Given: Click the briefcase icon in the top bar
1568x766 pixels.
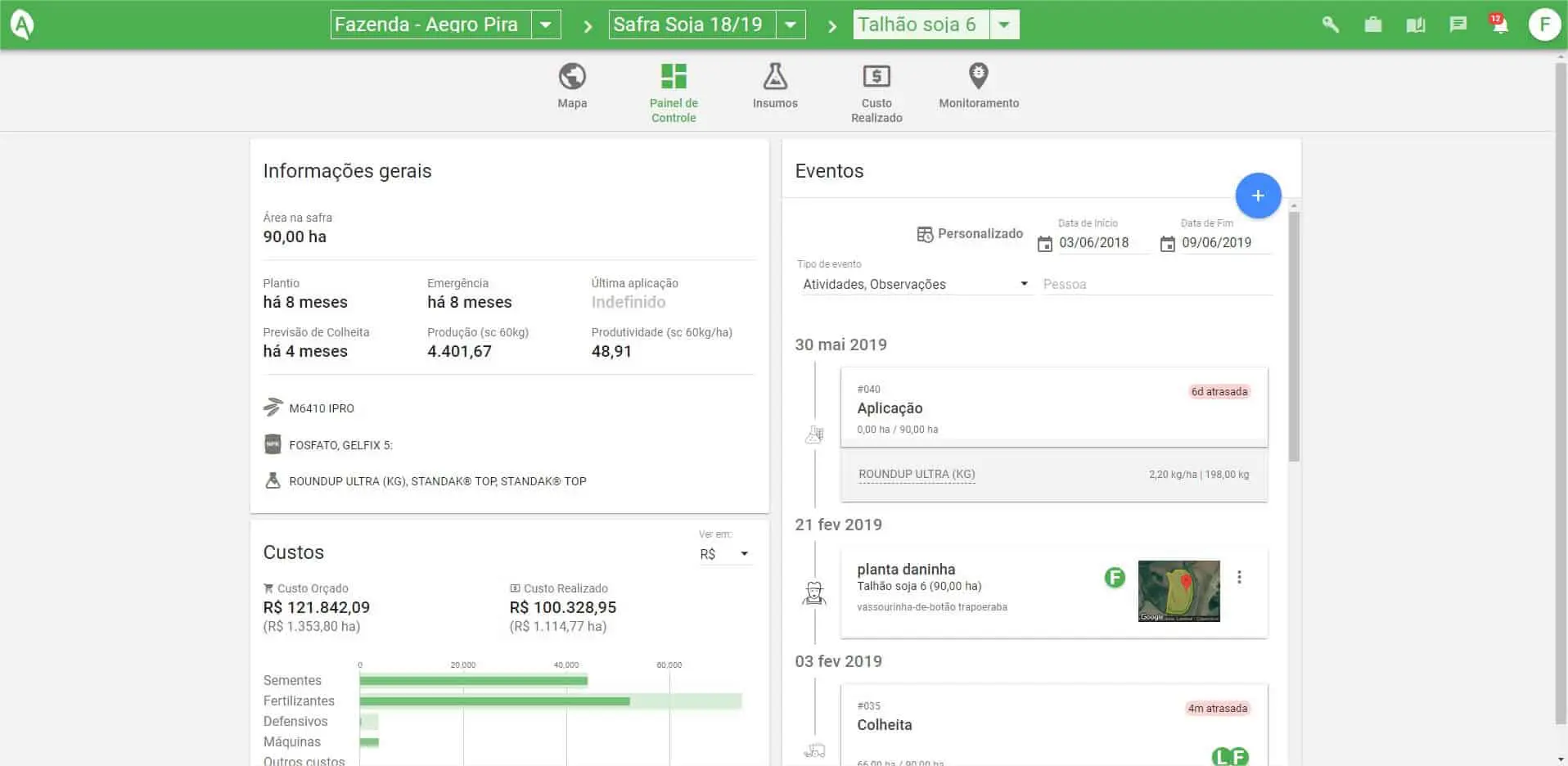Looking at the screenshot, I should point(1373,25).
